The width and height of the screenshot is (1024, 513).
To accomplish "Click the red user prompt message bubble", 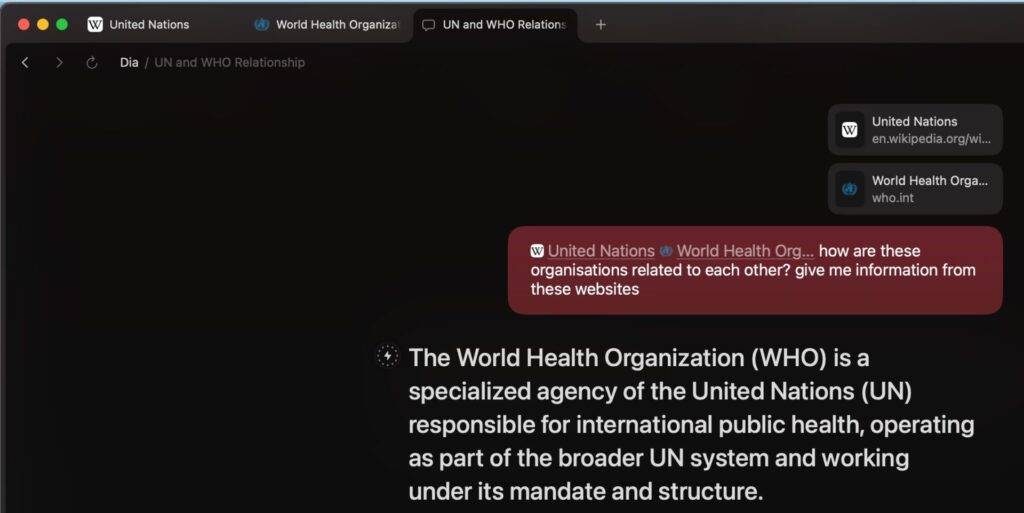I will click(755, 270).
